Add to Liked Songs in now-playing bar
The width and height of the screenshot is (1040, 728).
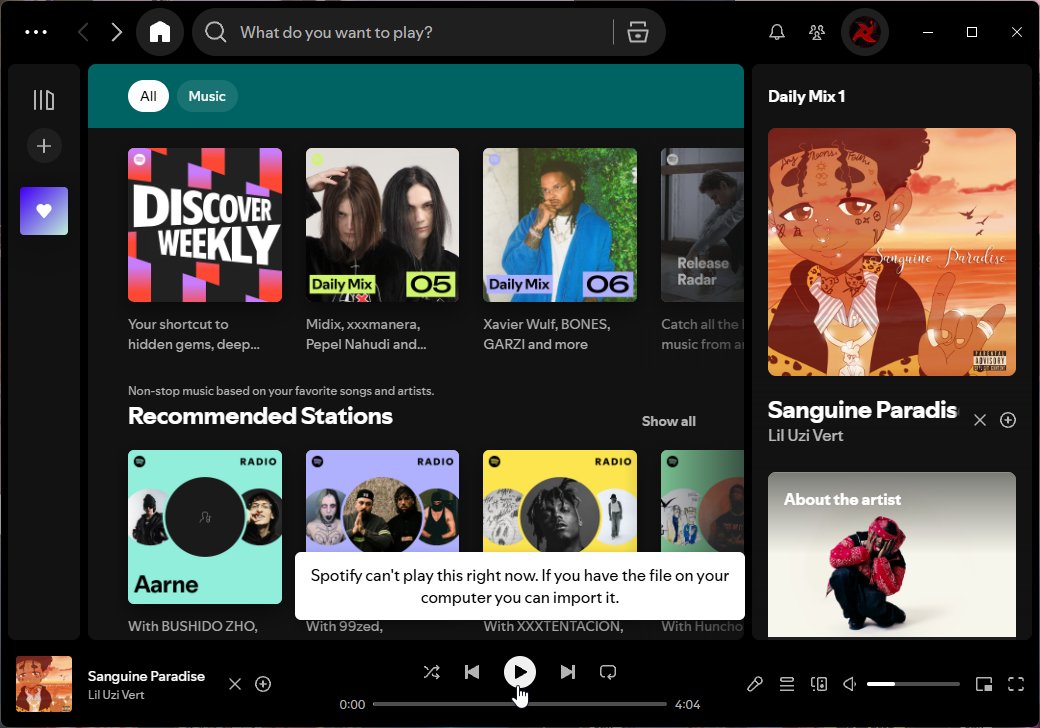[263, 684]
